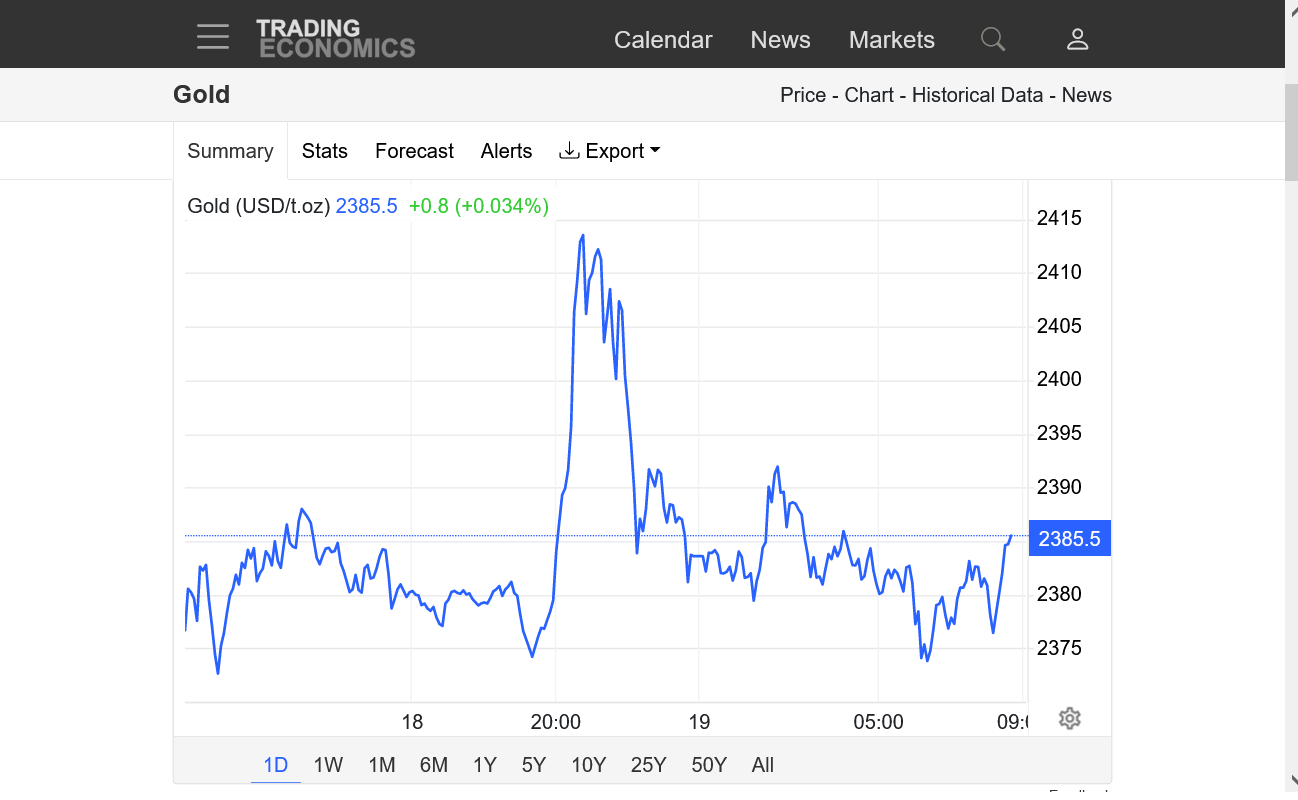Click the 2375 y-axis label
Viewport: 1298px width, 800px height.
pyautogui.click(x=1059, y=648)
